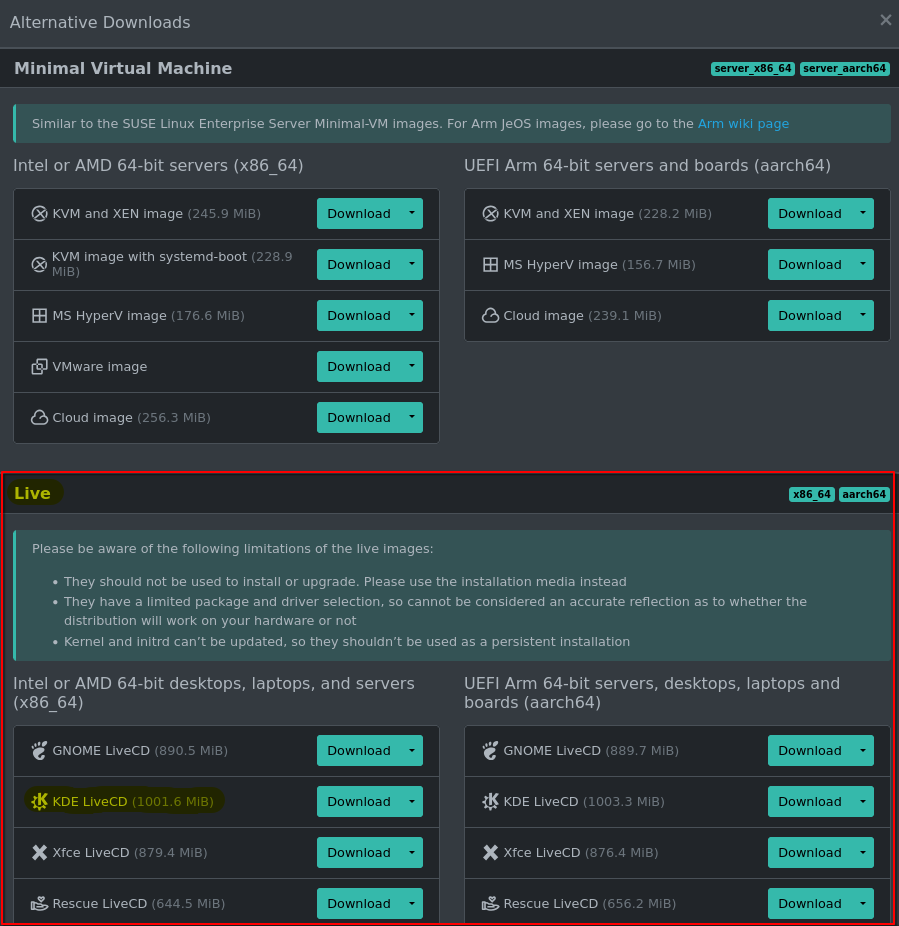Screen dimensions: 899x926
Task: Select the aarch64 tag in Live section
Action: point(864,494)
